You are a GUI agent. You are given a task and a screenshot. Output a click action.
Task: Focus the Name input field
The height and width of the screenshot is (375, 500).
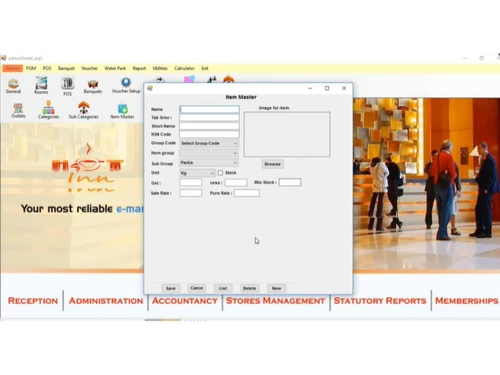[209, 109]
